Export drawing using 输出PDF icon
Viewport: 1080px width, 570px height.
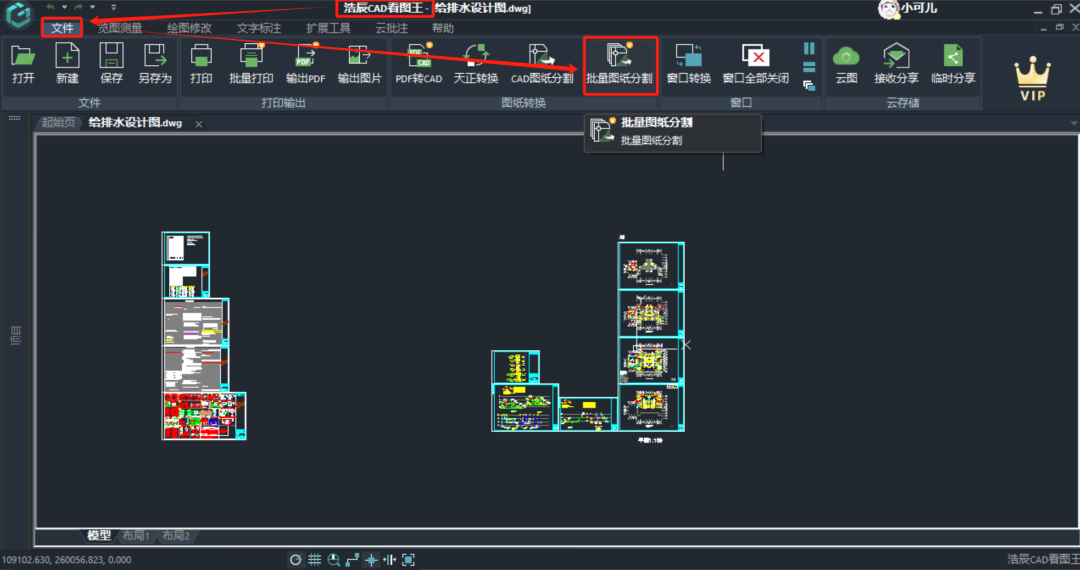point(305,63)
